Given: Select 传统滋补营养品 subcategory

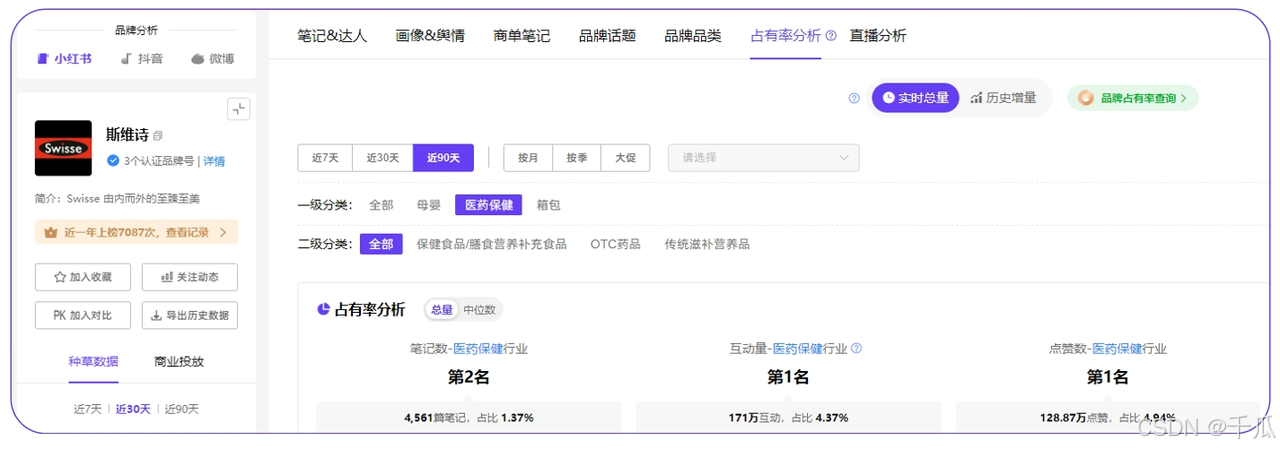Looking at the screenshot, I should point(707,244).
